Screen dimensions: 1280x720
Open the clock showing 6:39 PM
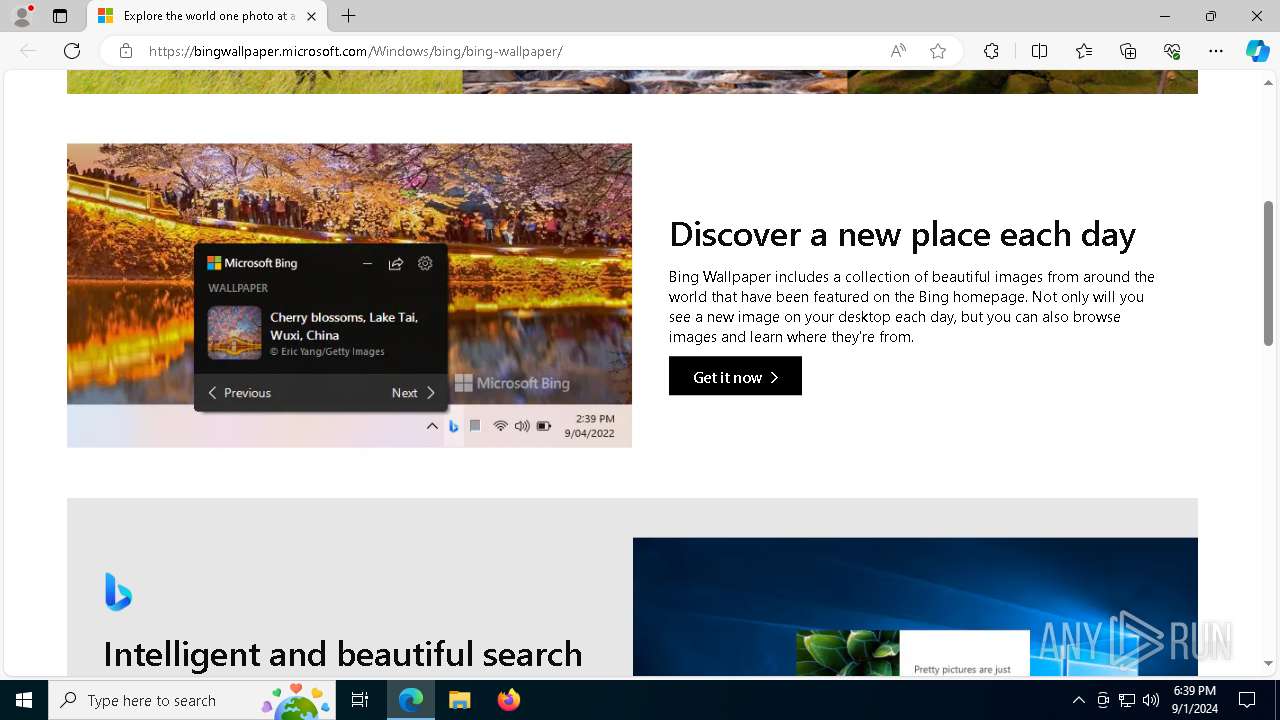[1194, 700]
